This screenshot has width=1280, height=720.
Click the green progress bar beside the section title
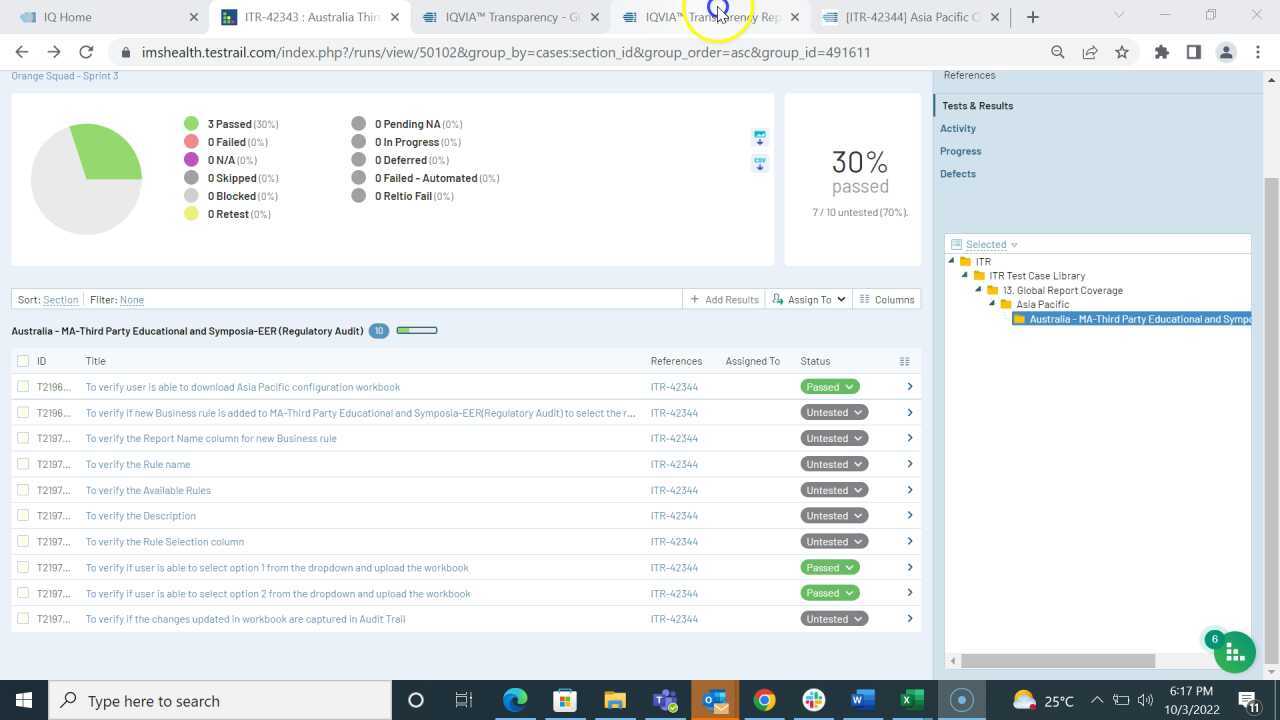[417, 330]
